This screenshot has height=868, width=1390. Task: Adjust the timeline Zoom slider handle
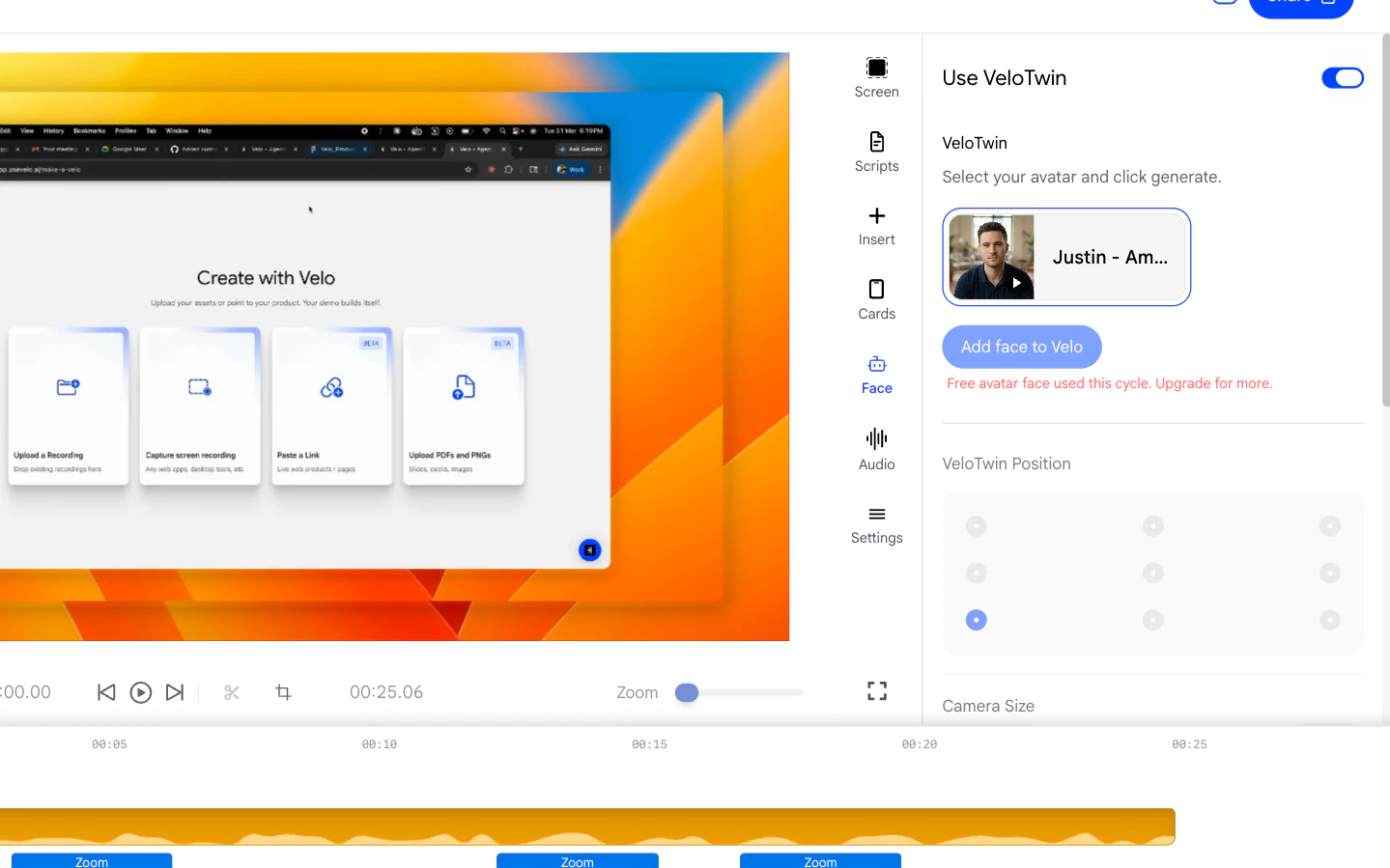(x=687, y=692)
